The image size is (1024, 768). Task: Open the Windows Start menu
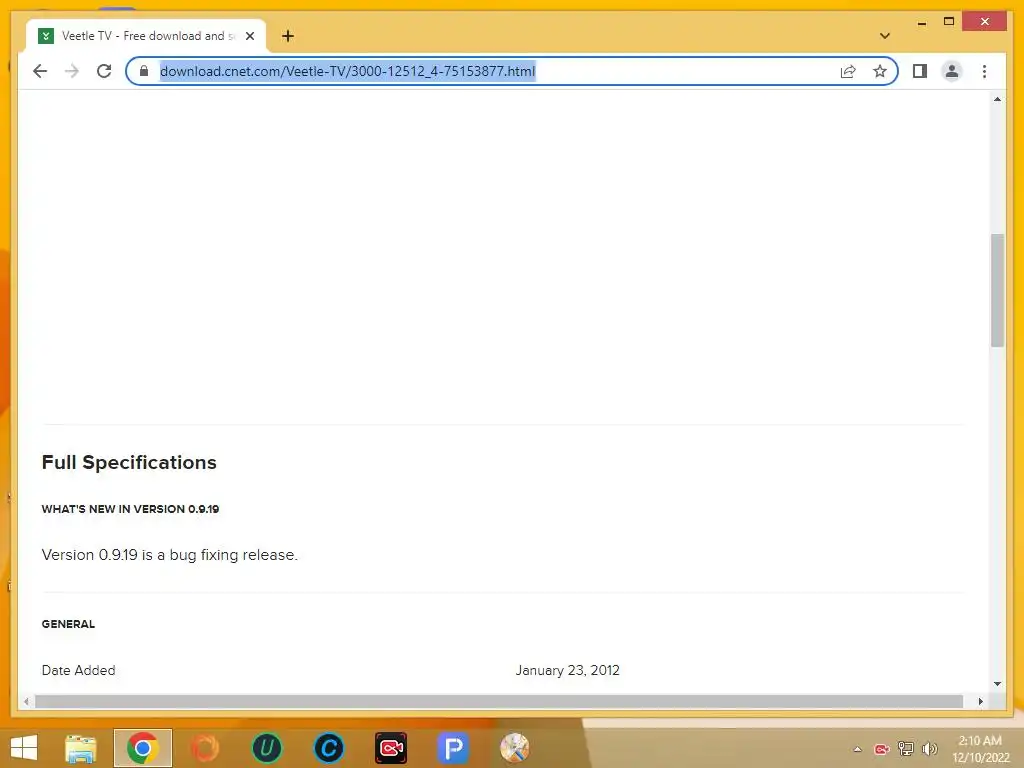(24, 748)
